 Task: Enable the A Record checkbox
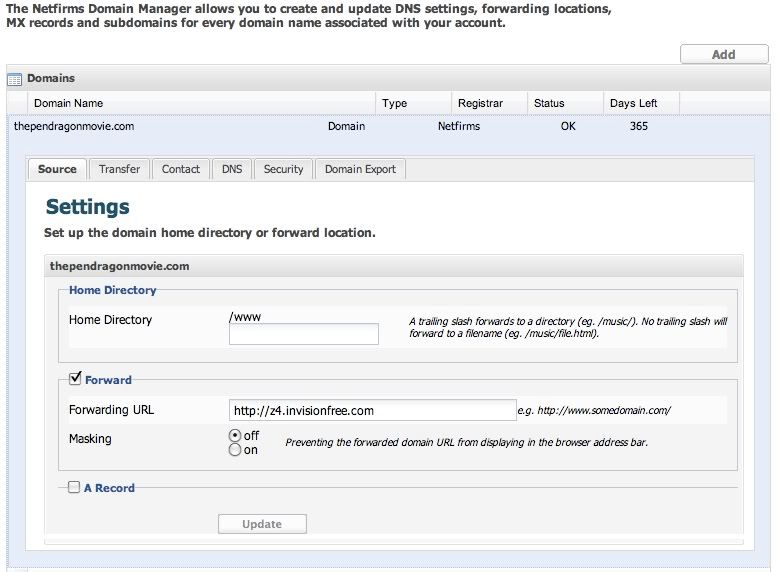(x=74, y=488)
